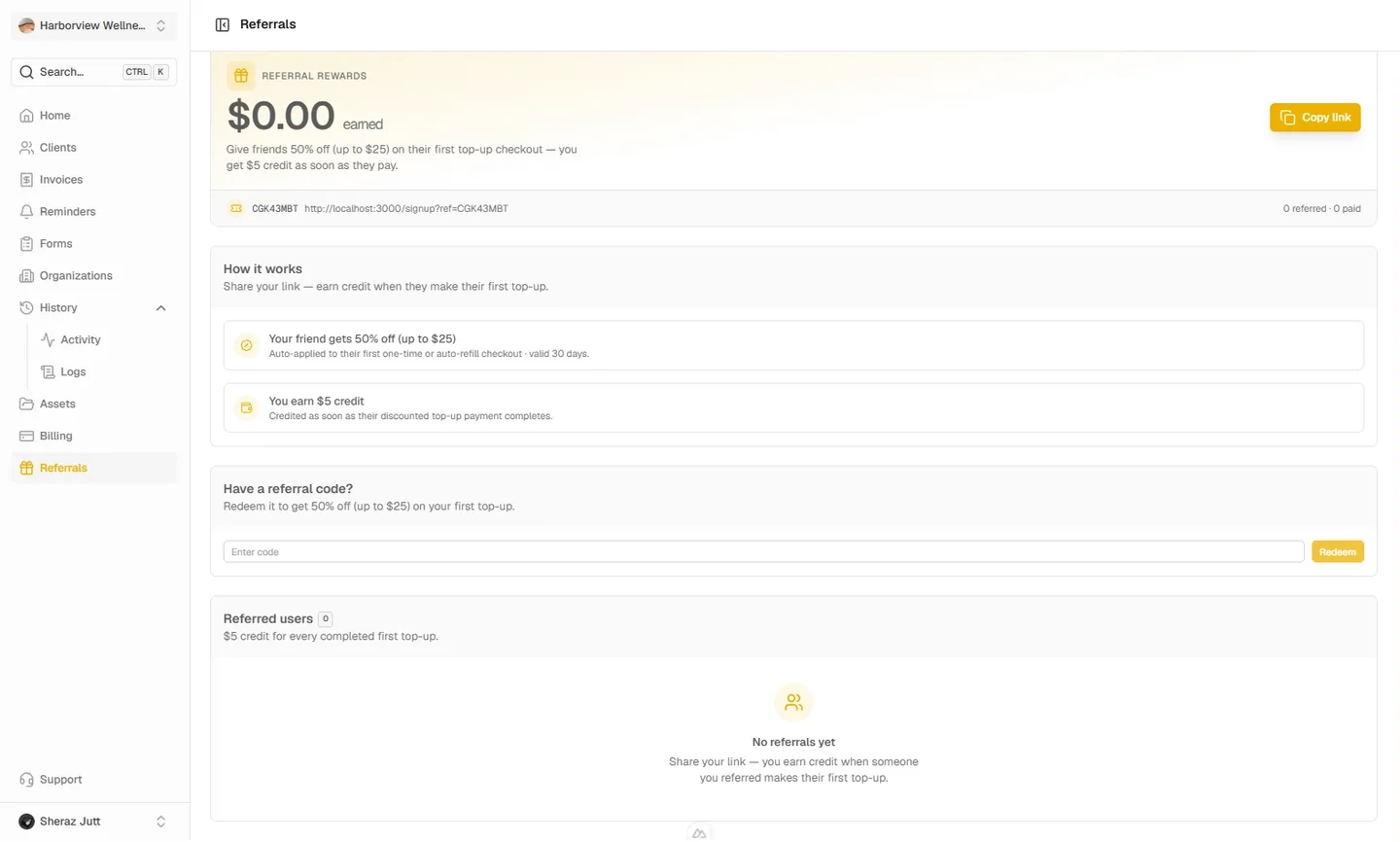The width and height of the screenshot is (1400, 842).
Task: Click the Copy link button
Action: (1314, 118)
